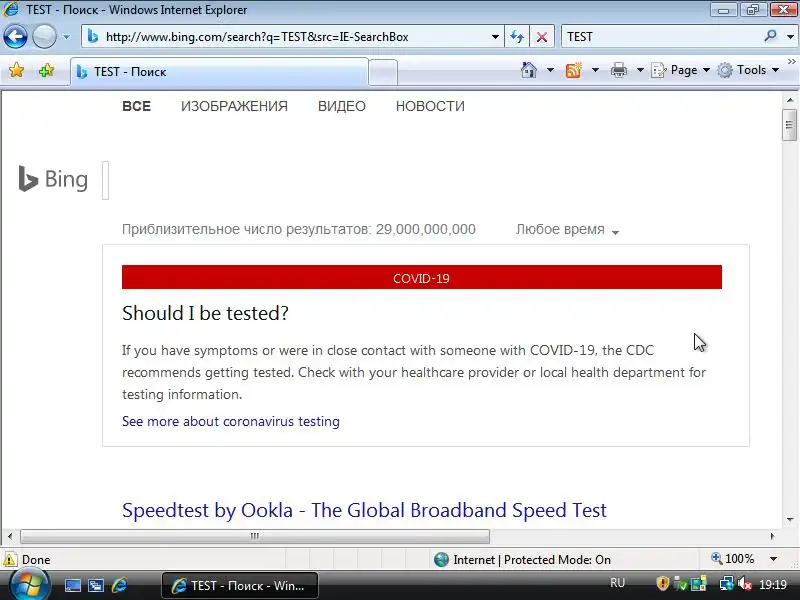Viewport: 800px width, 600px height.
Task: Click the TEST - Поиск taskbar button
Action: pyautogui.click(x=240, y=586)
